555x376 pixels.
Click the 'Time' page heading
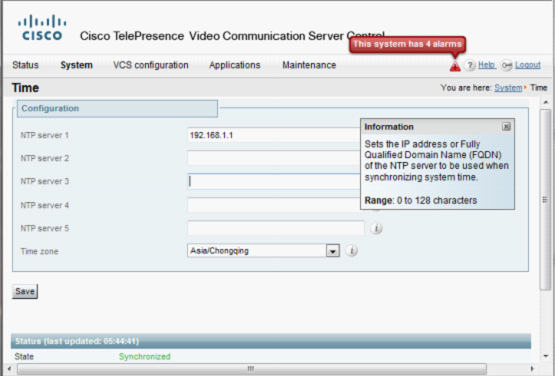coord(25,88)
